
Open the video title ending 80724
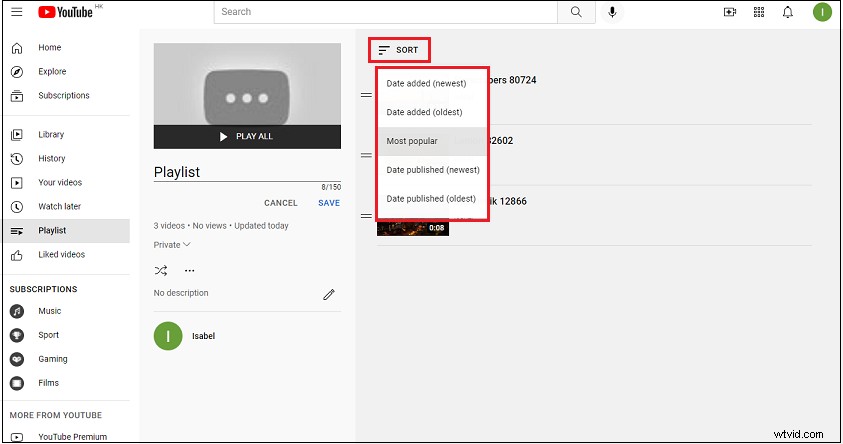point(512,80)
